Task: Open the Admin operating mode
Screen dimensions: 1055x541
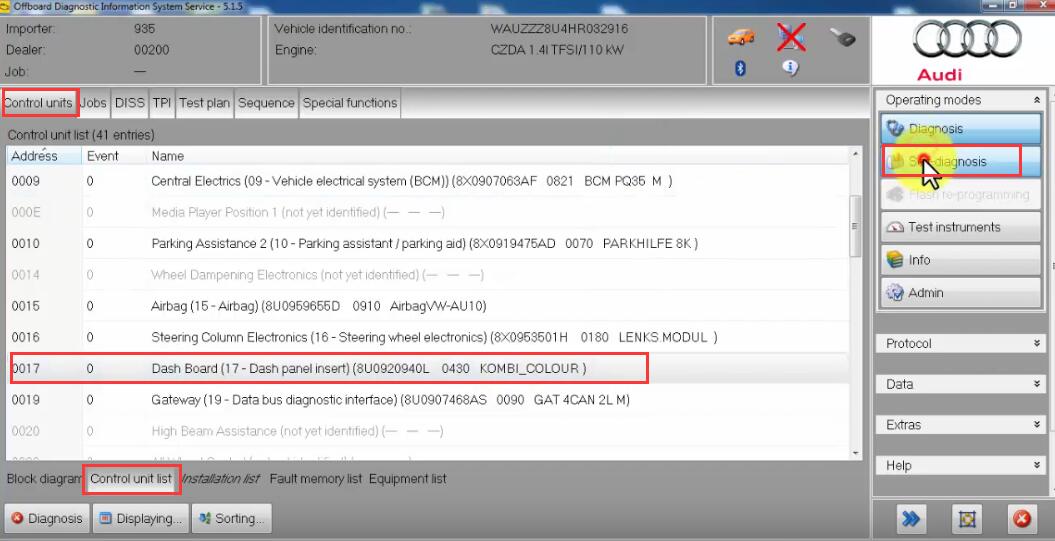Action: 961,293
